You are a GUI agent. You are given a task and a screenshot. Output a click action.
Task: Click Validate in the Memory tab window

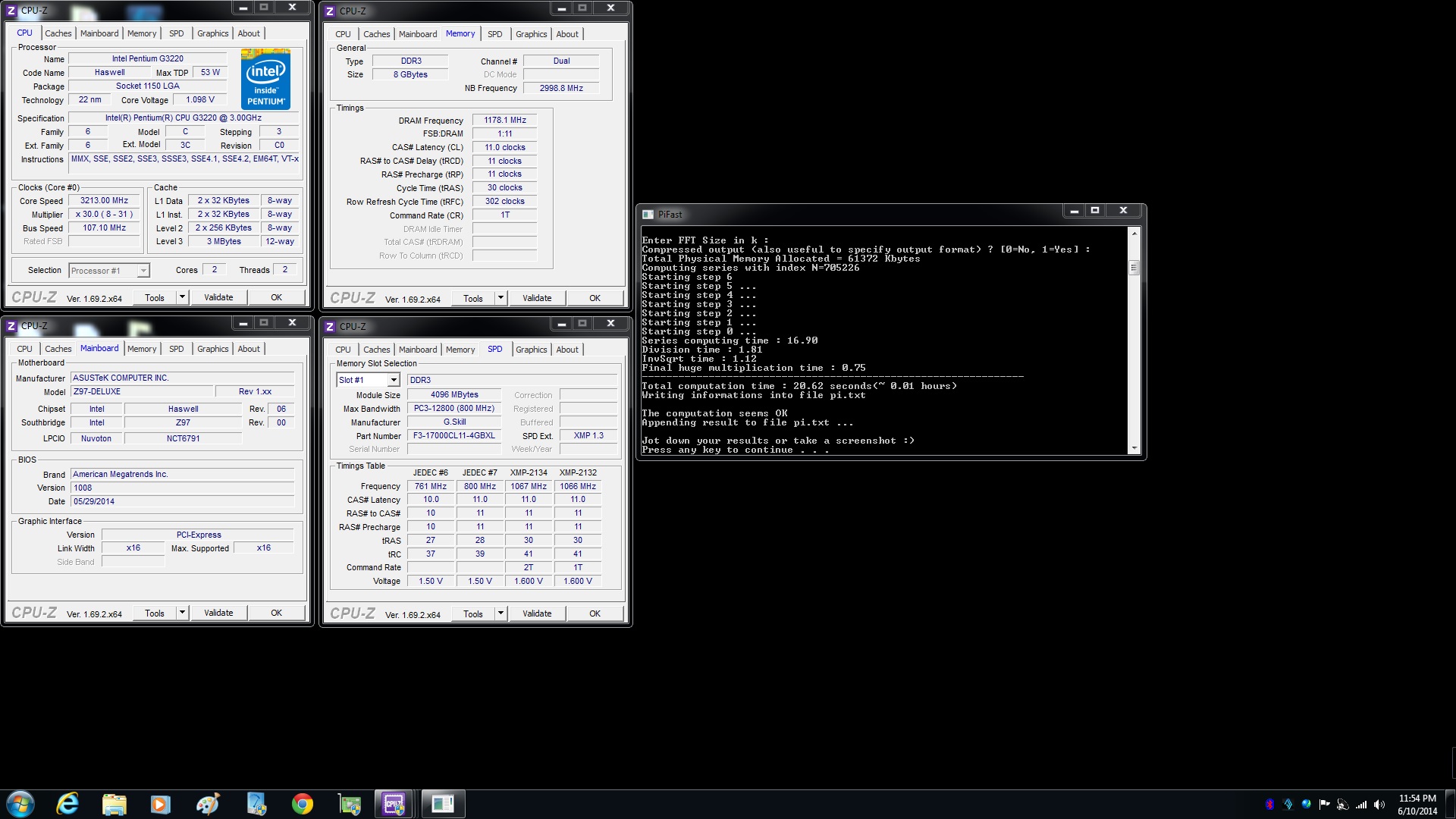coord(537,298)
